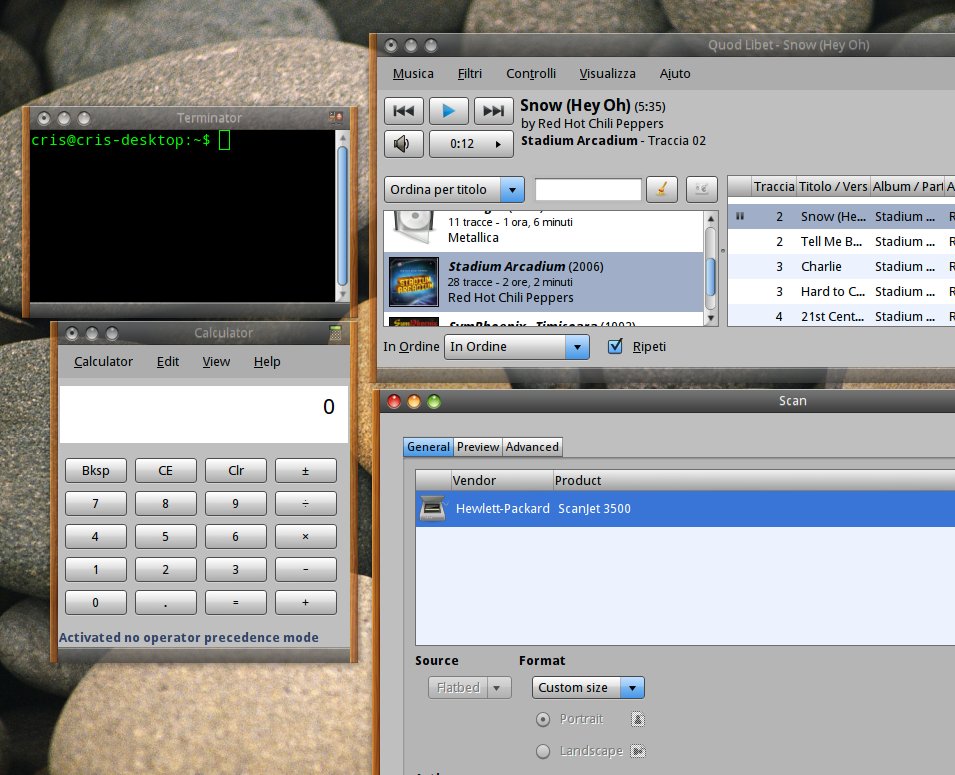Click the decimal point key in Calculator
The image size is (955, 775).
point(166,603)
